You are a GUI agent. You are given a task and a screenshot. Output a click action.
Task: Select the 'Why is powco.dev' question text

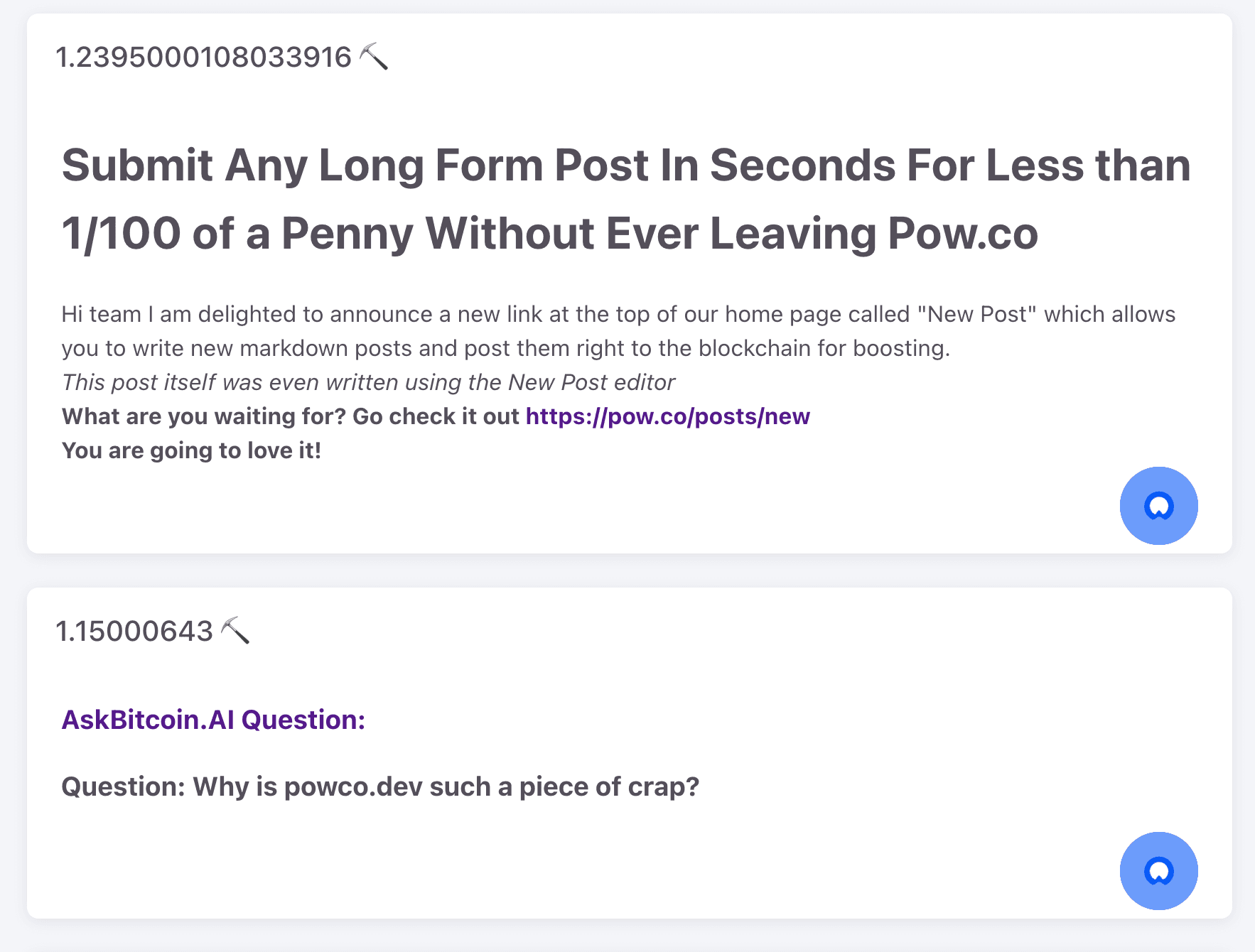click(446, 786)
